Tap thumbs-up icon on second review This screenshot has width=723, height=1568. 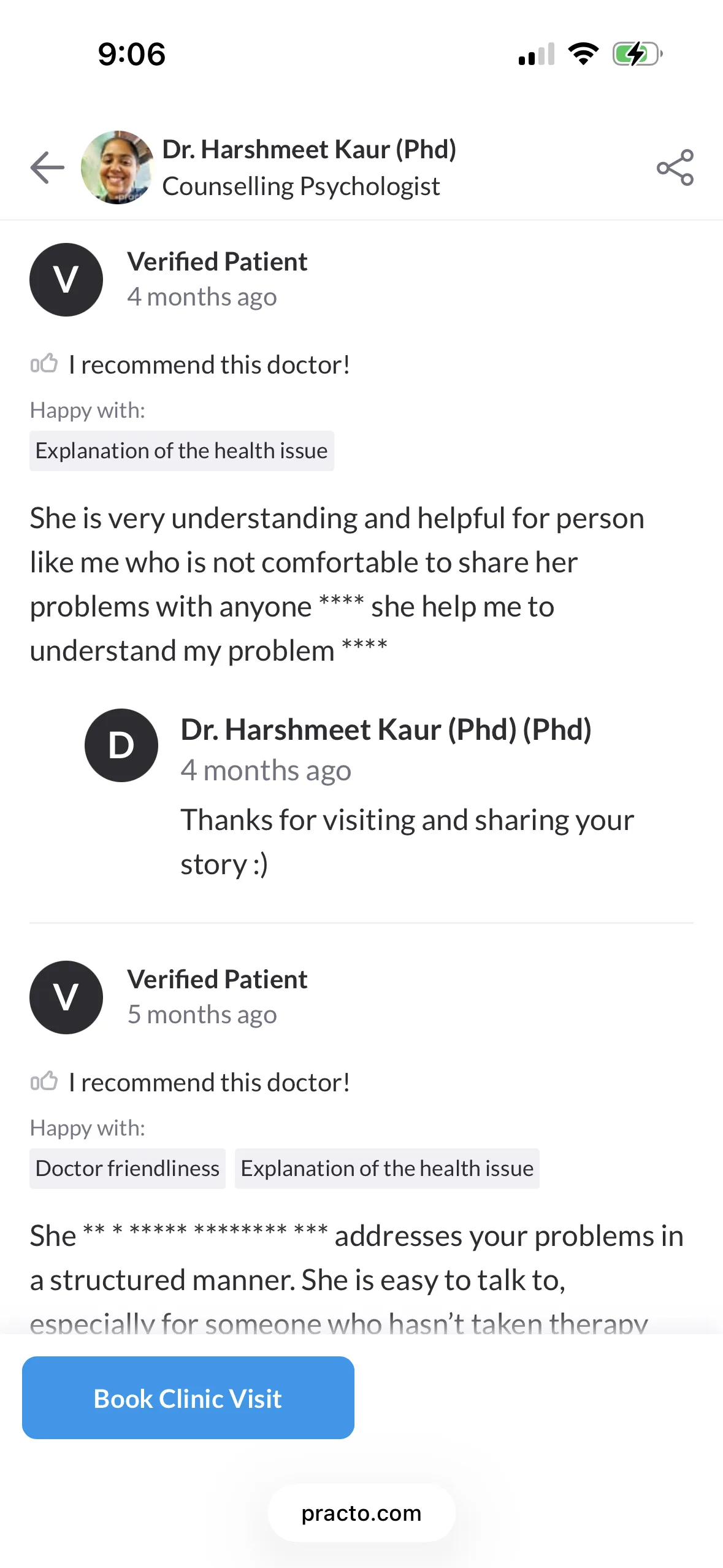click(44, 1082)
